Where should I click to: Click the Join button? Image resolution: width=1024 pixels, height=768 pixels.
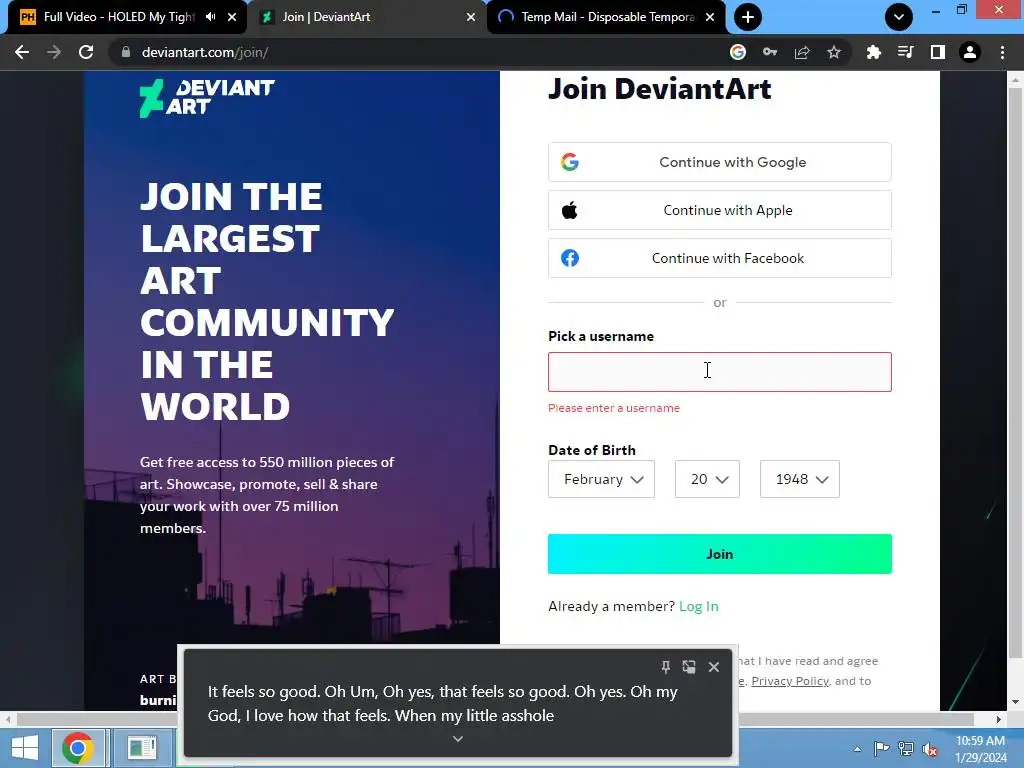click(x=720, y=554)
